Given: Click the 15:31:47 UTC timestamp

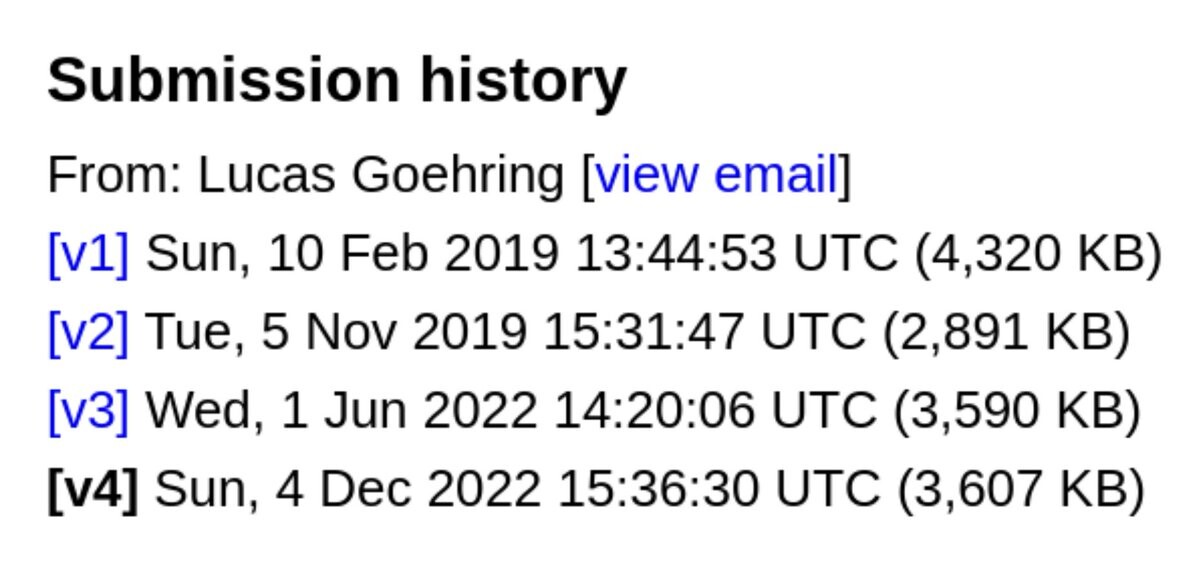Looking at the screenshot, I should [x=705, y=332].
